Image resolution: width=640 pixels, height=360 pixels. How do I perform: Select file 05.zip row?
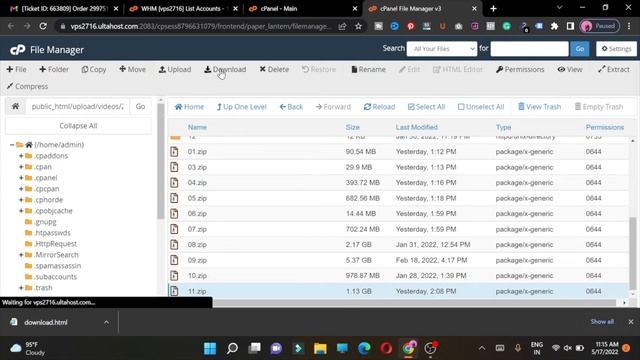coord(398,198)
